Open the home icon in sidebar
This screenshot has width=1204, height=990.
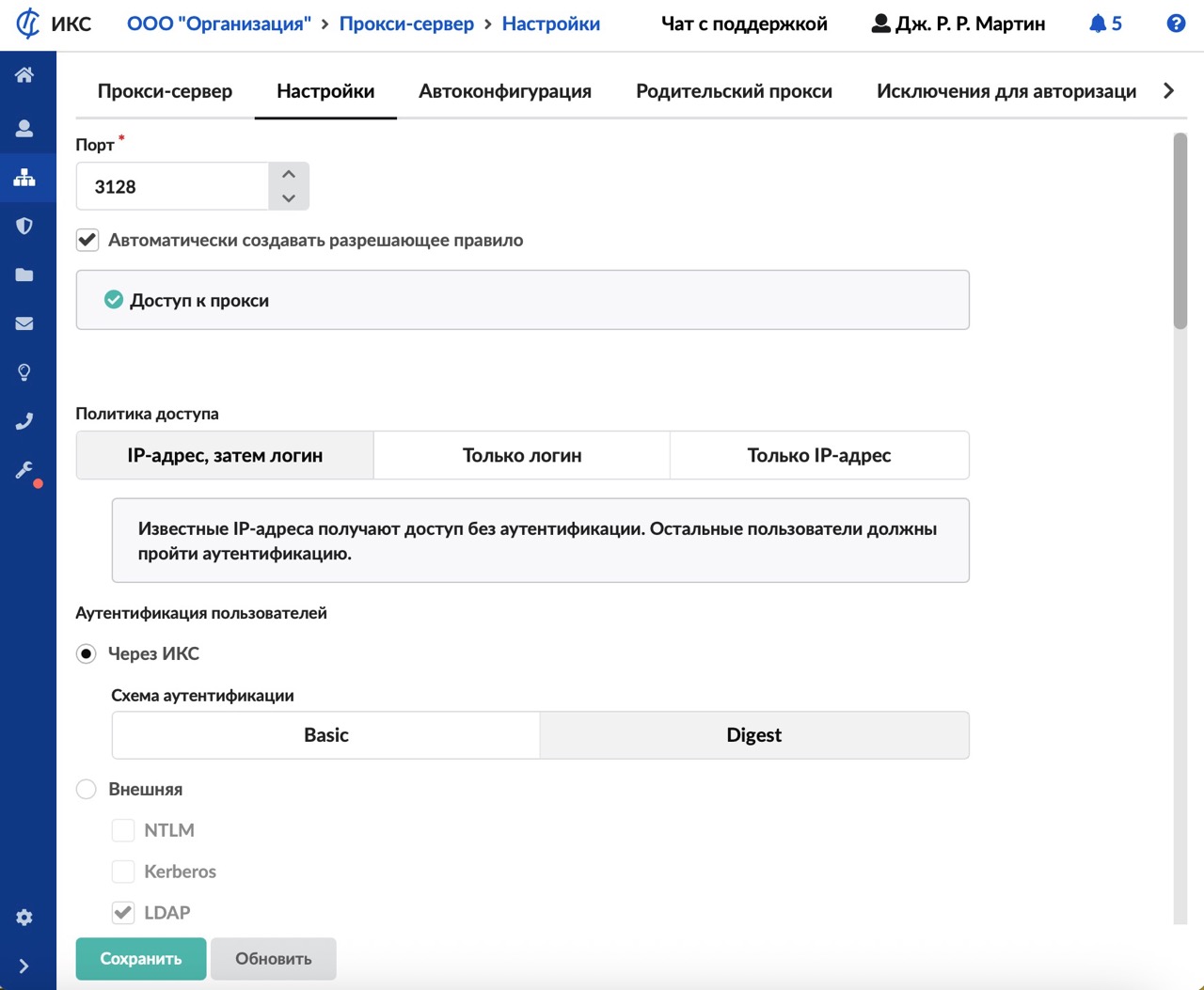(24, 75)
